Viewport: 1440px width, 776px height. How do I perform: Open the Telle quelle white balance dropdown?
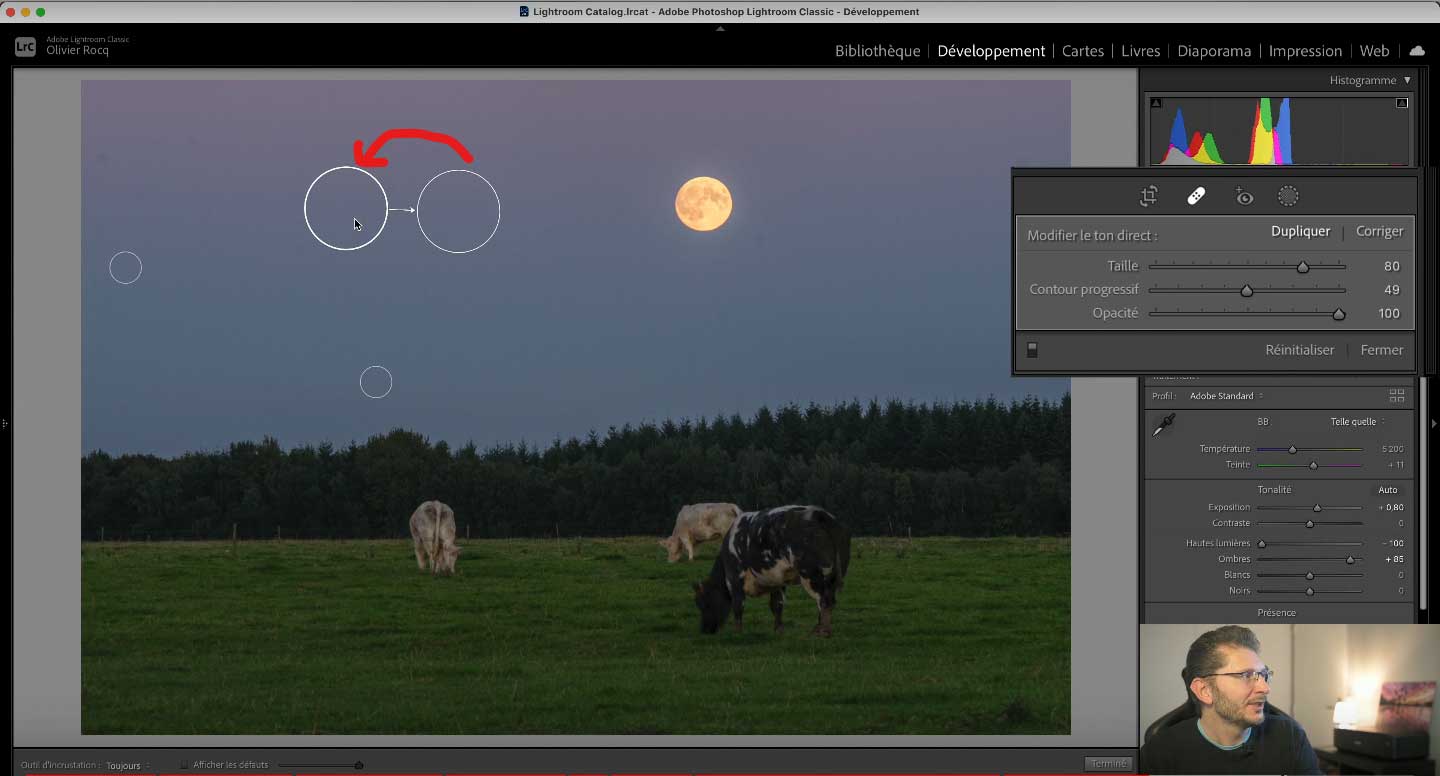[1357, 422]
